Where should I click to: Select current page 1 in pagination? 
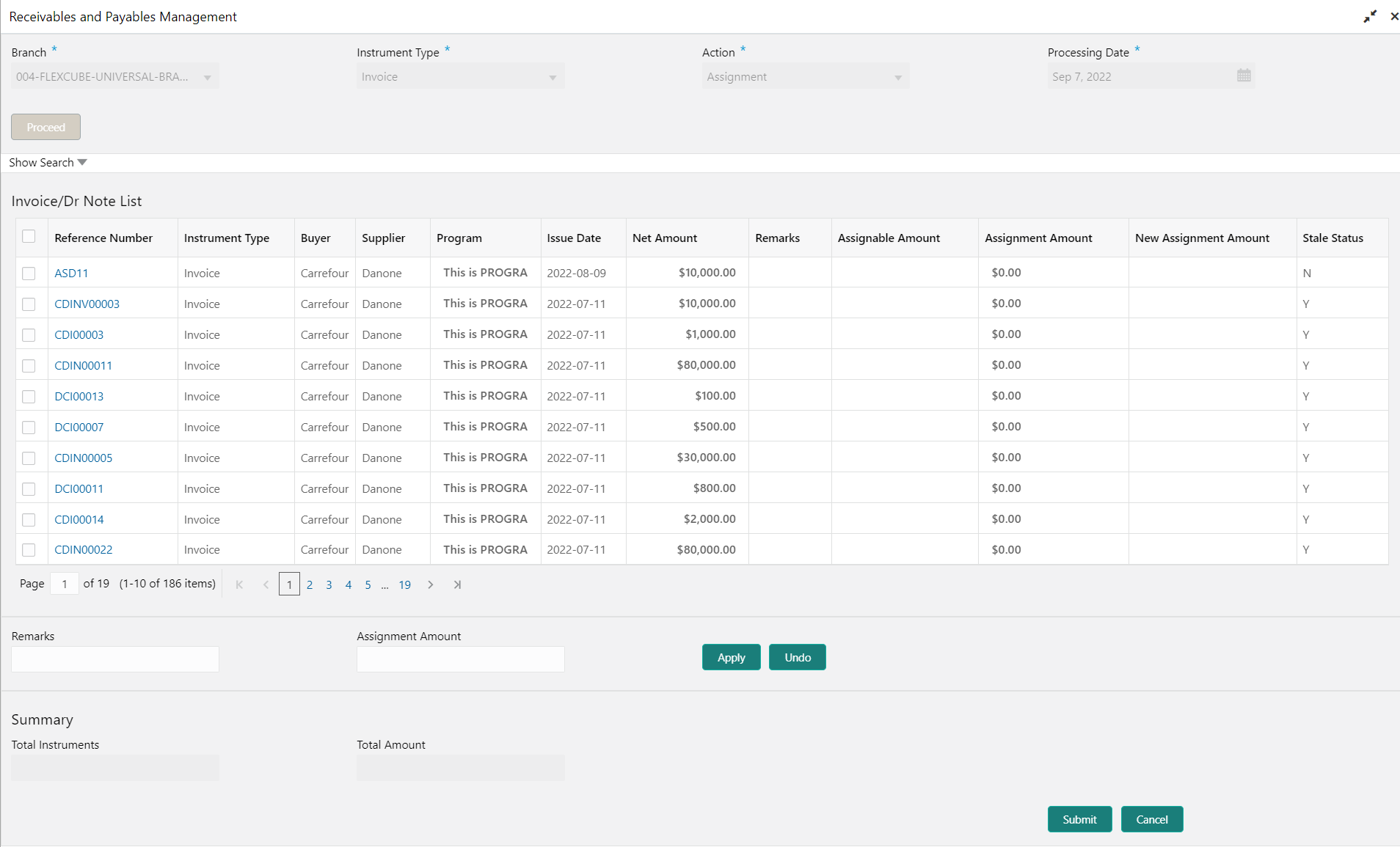click(289, 584)
